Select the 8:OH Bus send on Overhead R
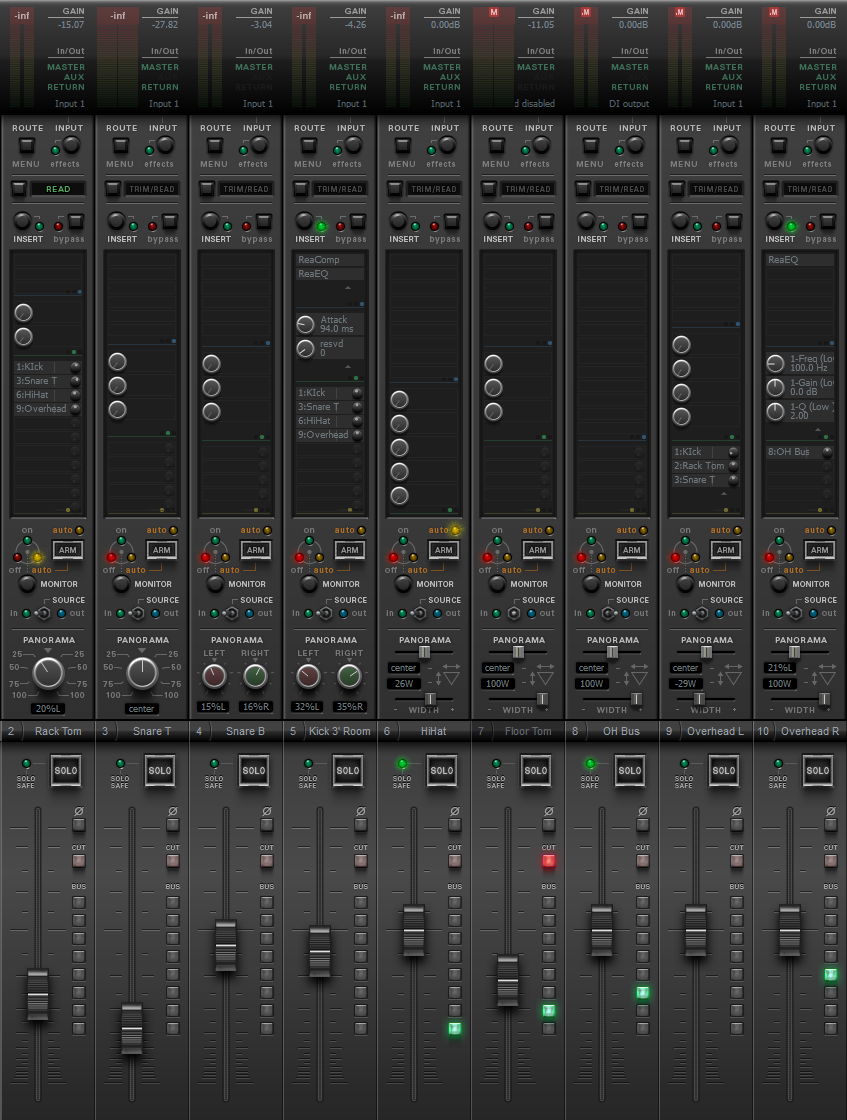The width and height of the screenshot is (847, 1120). click(x=790, y=452)
